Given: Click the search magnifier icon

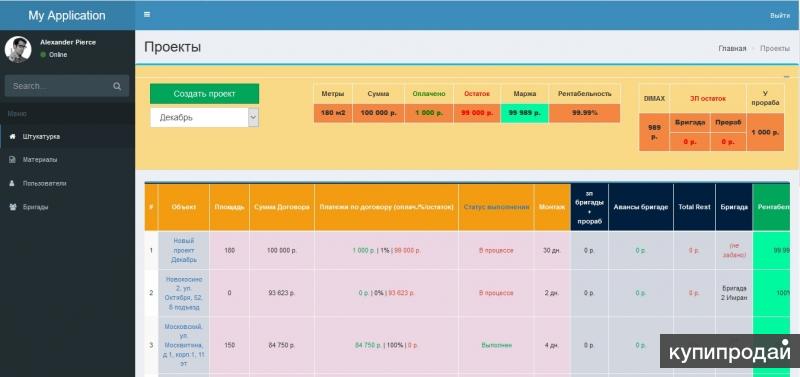Looking at the screenshot, I should pyautogui.click(x=117, y=86).
